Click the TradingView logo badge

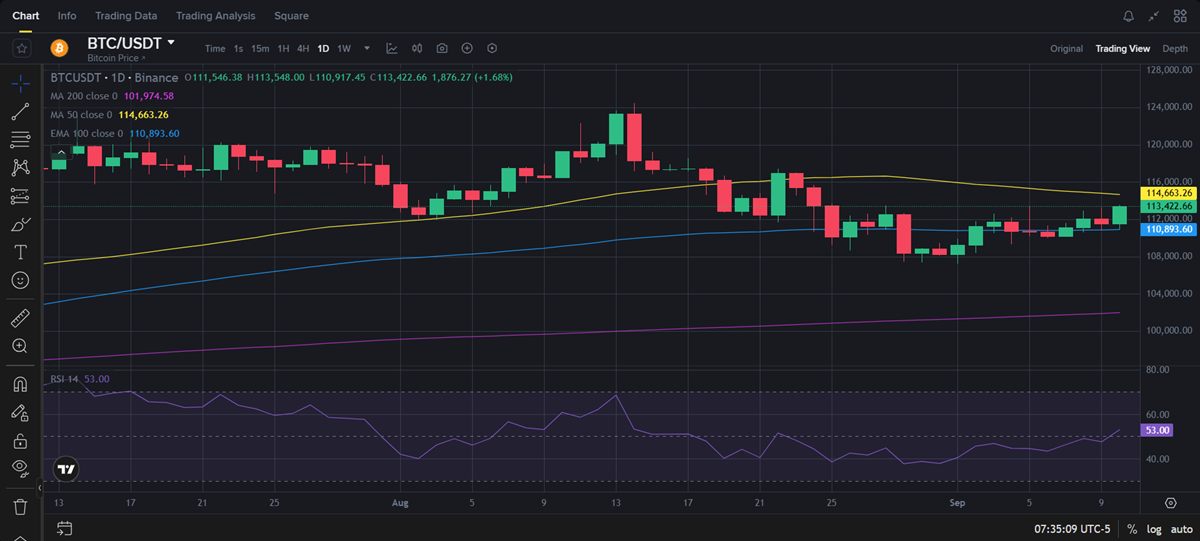tap(66, 469)
